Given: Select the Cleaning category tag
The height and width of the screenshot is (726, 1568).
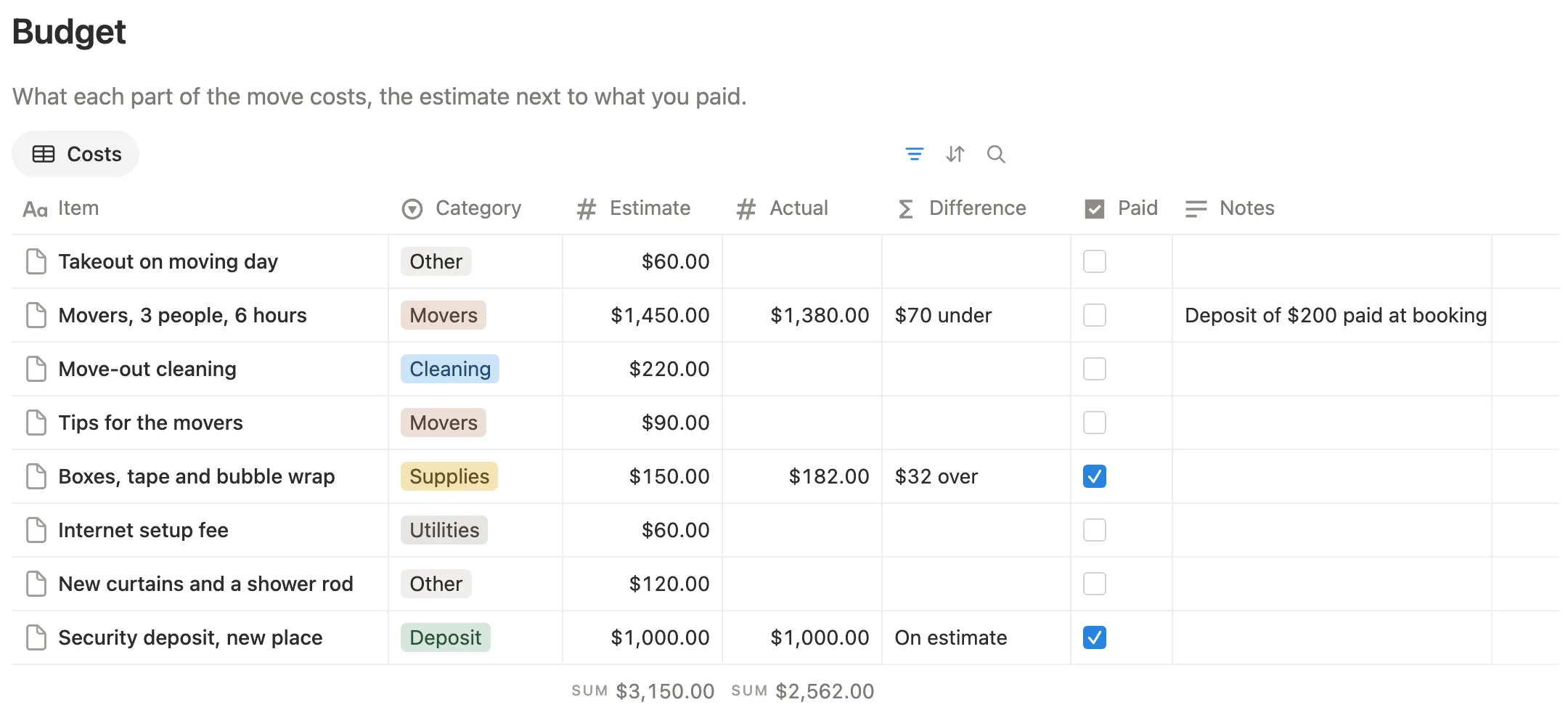Looking at the screenshot, I should [x=450, y=369].
